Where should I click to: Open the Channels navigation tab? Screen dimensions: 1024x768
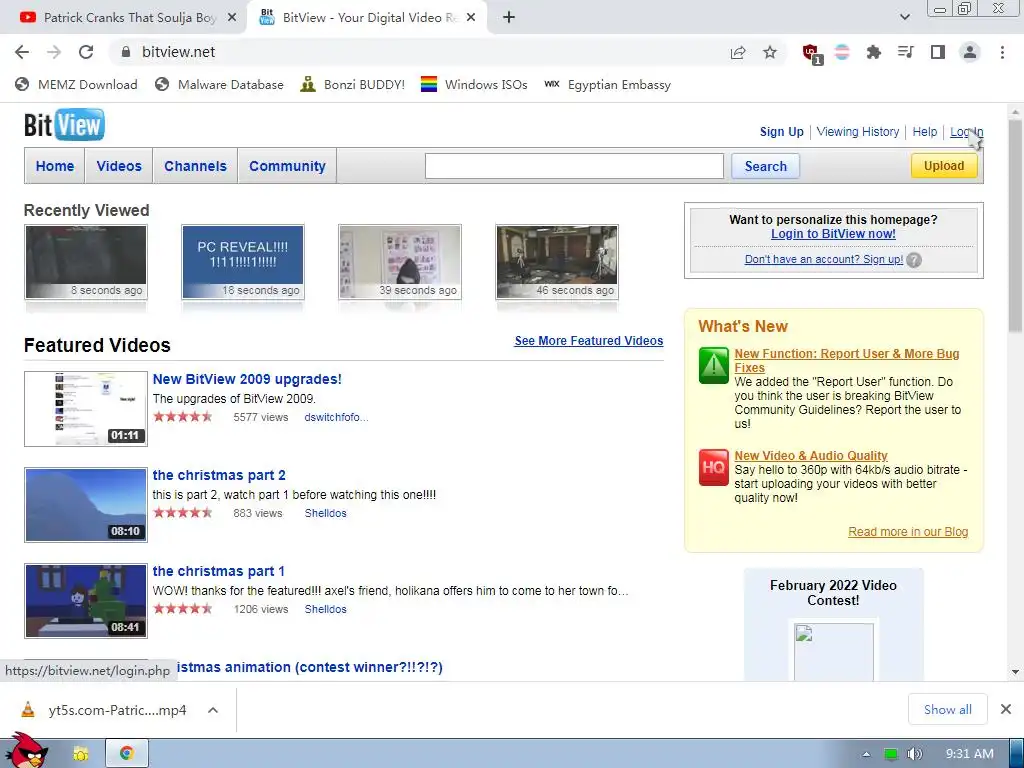(195, 167)
